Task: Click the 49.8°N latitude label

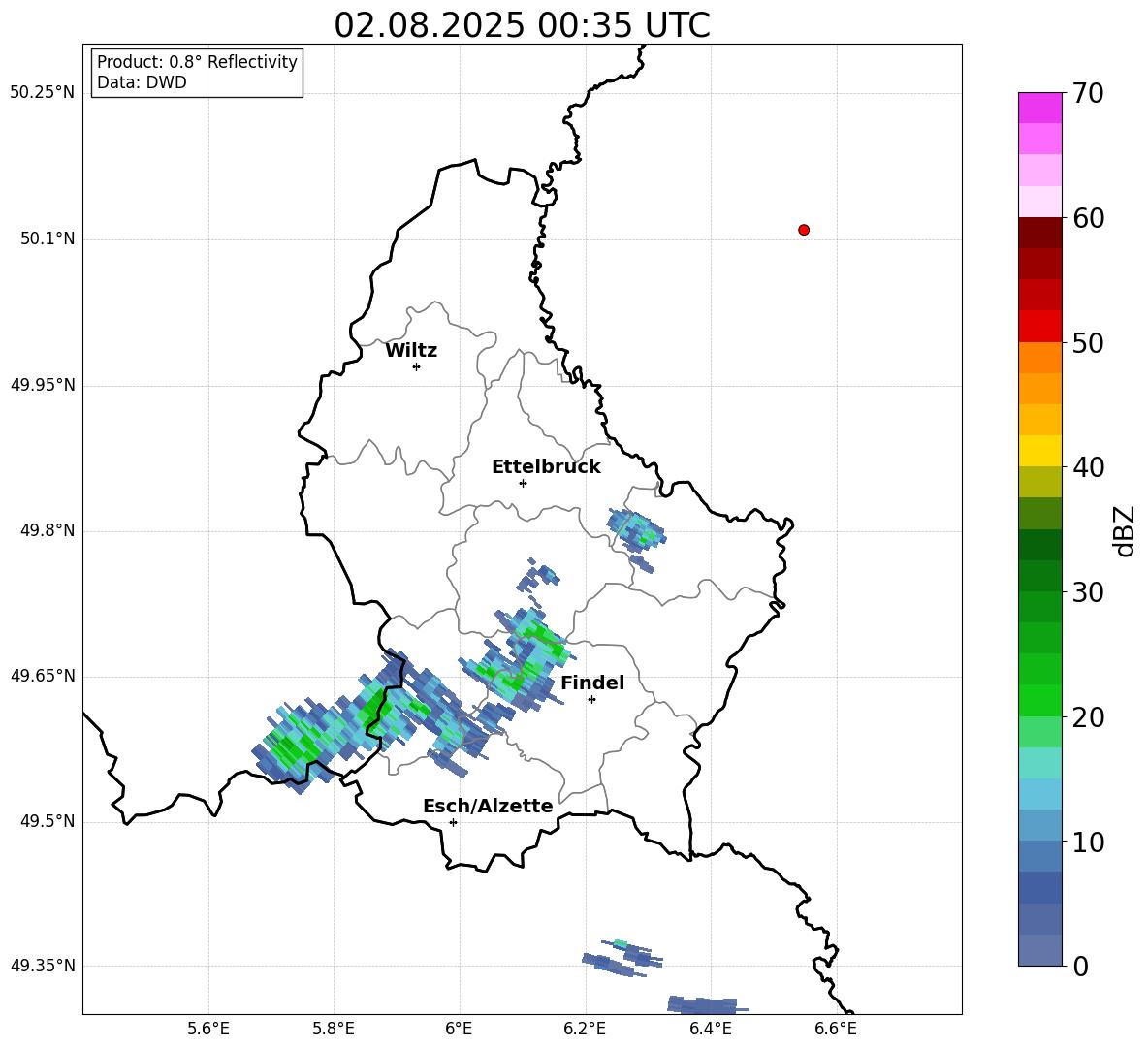Action: 48,530
